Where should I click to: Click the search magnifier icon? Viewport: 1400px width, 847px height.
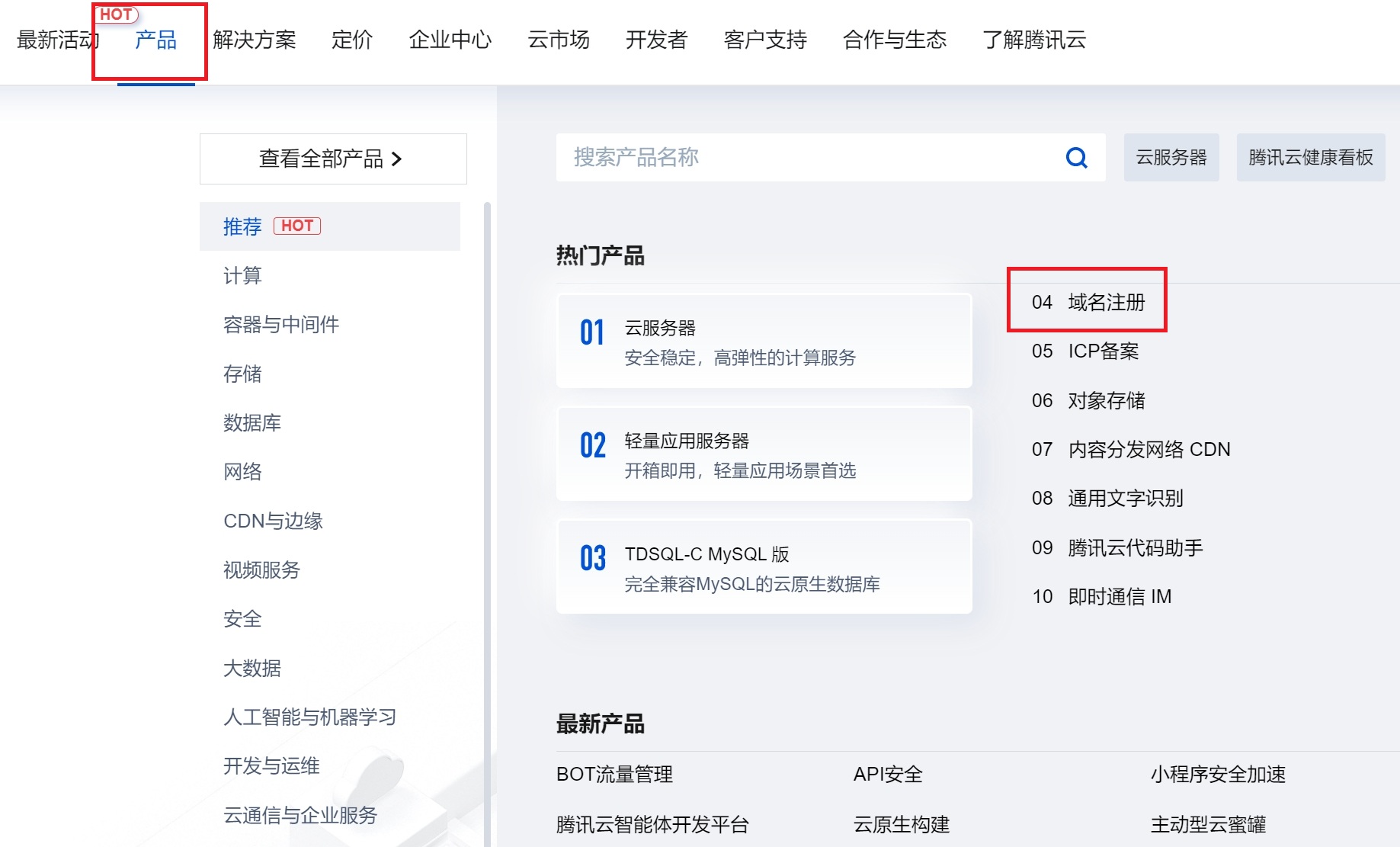pyautogui.click(x=1076, y=158)
